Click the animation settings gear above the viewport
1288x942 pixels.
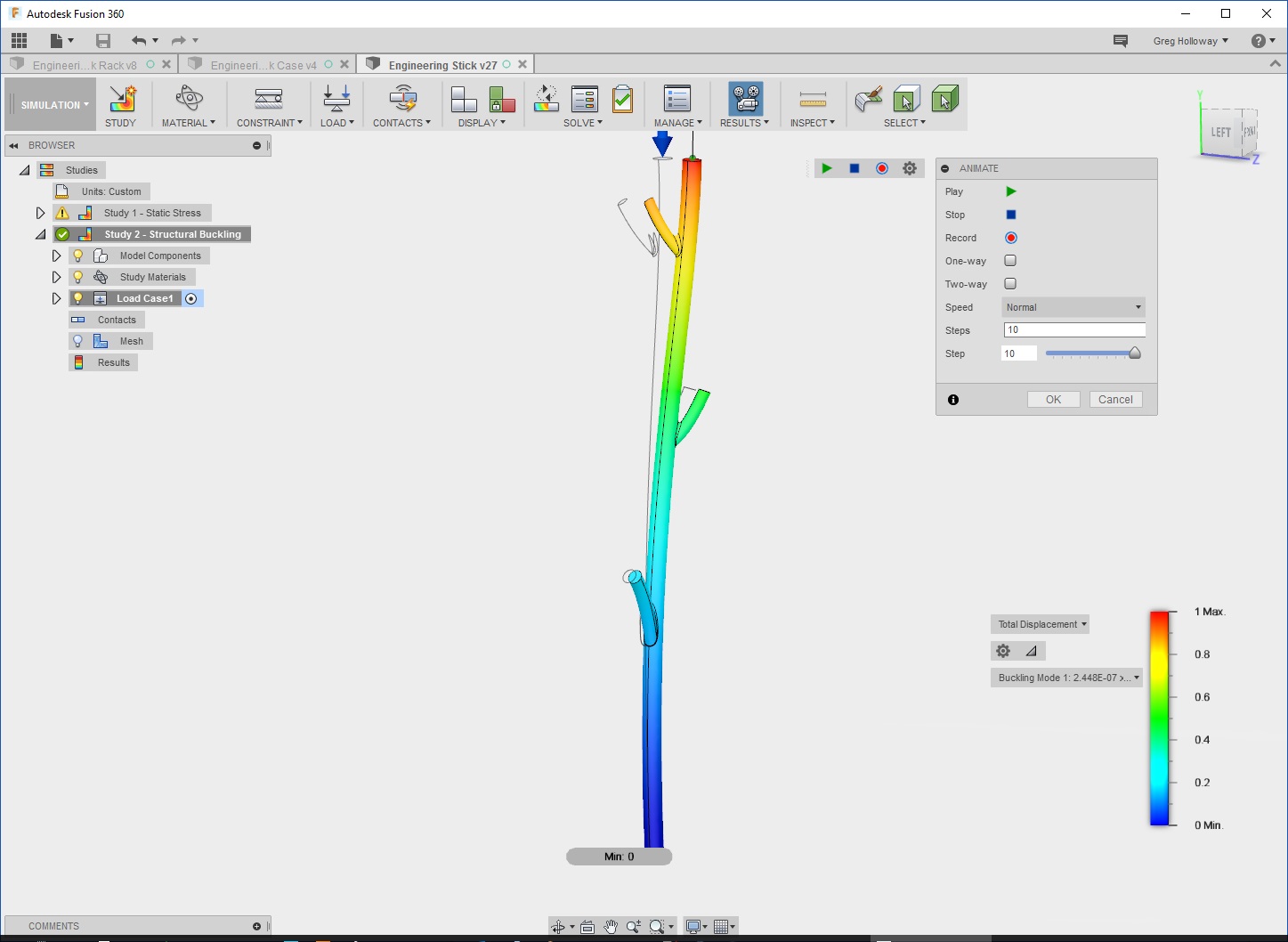pos(909,167)
